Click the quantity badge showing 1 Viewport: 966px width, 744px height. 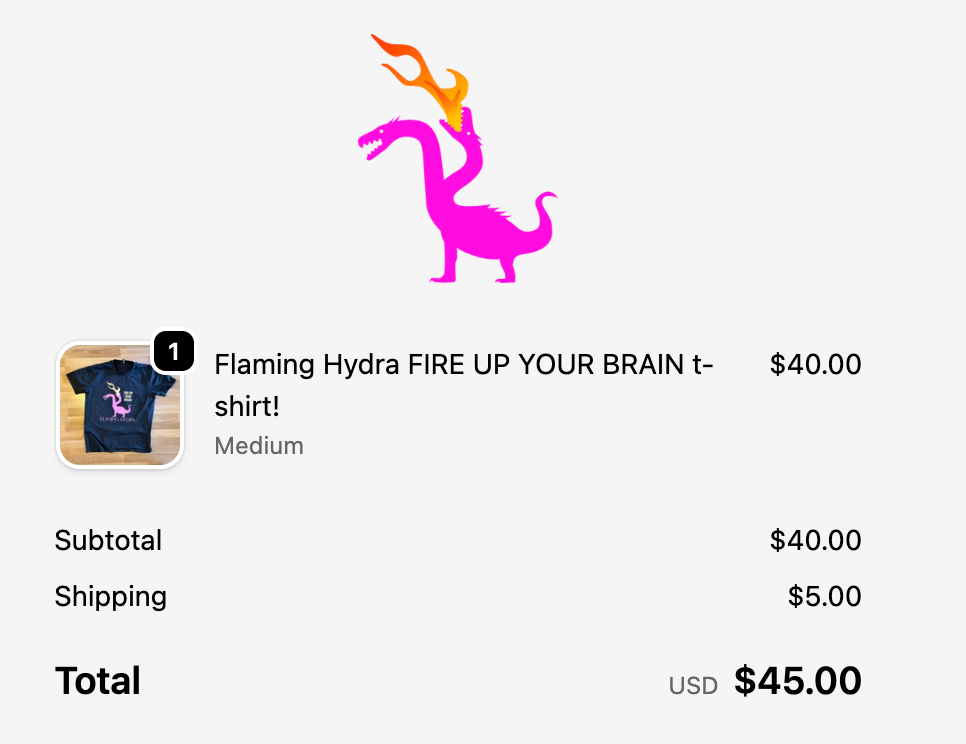pos(174,351)
